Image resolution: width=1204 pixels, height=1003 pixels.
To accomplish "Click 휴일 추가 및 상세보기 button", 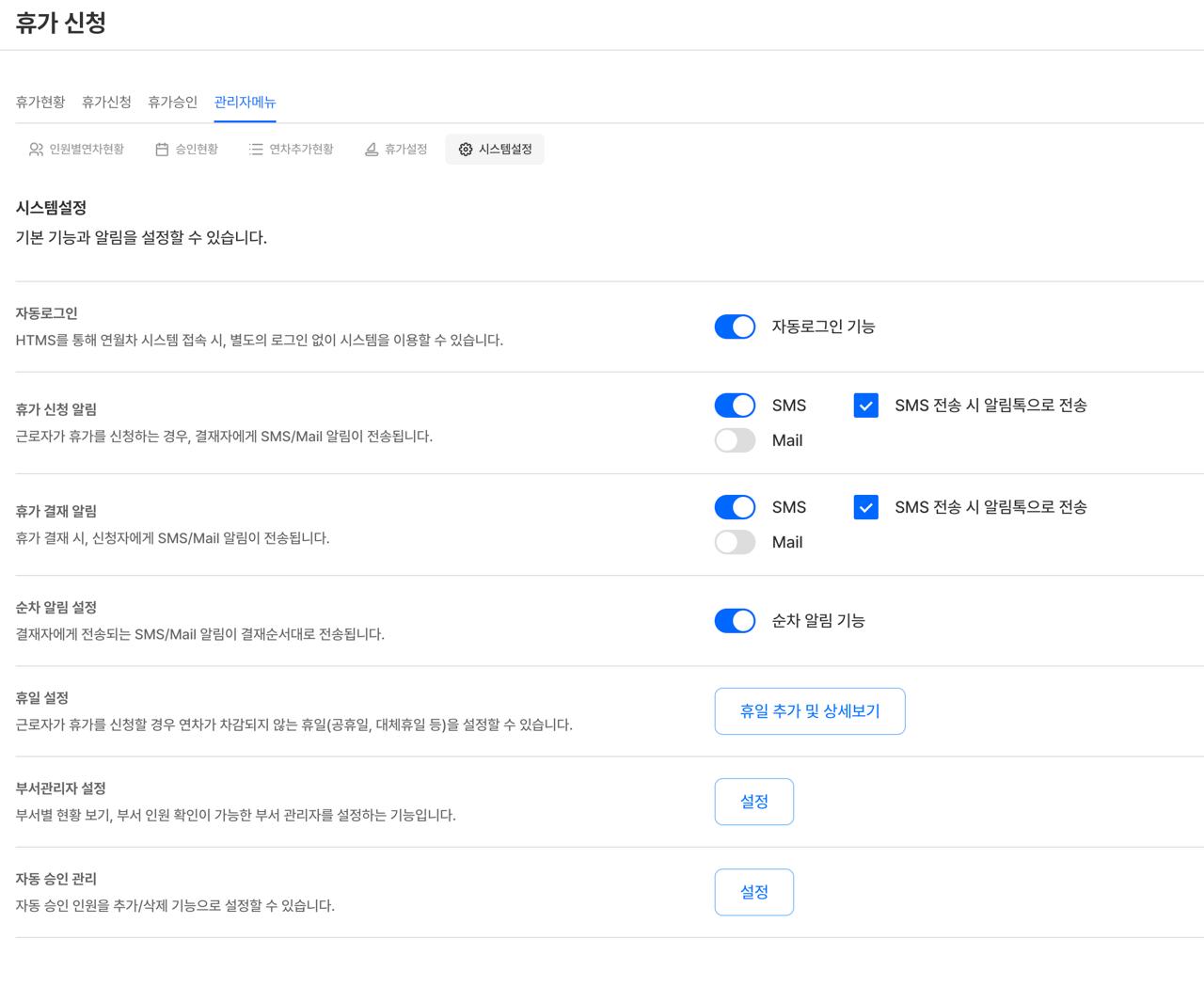I will click(810, 711).
